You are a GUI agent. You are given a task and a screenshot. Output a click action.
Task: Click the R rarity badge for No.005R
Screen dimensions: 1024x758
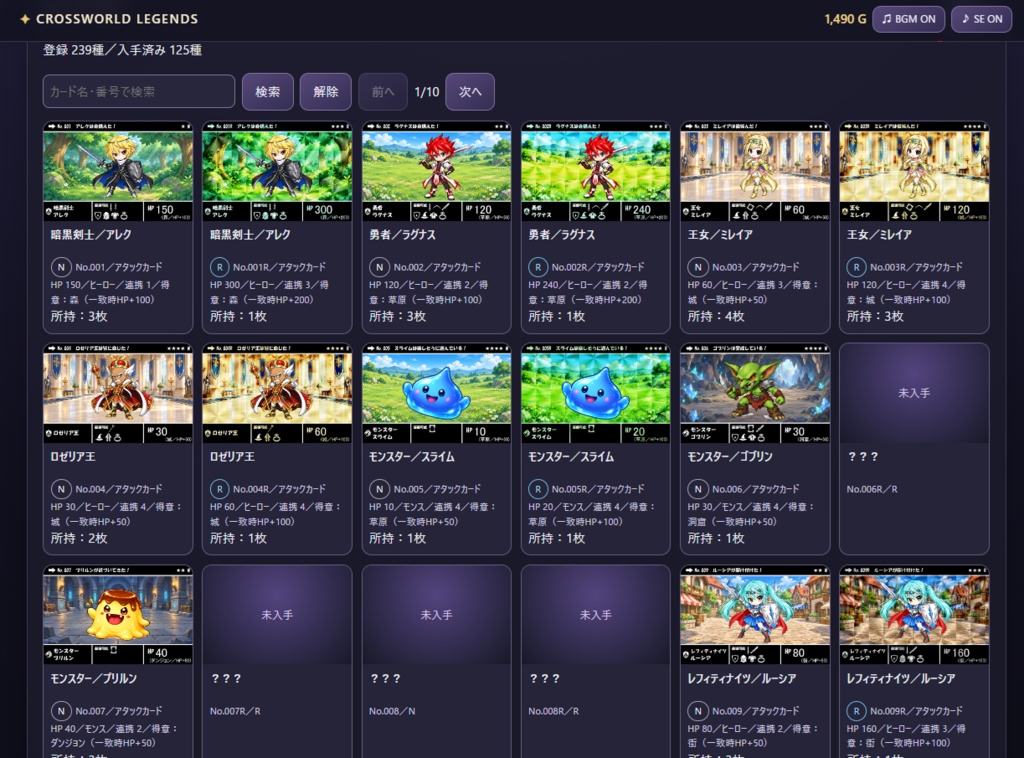click(538, 489)
